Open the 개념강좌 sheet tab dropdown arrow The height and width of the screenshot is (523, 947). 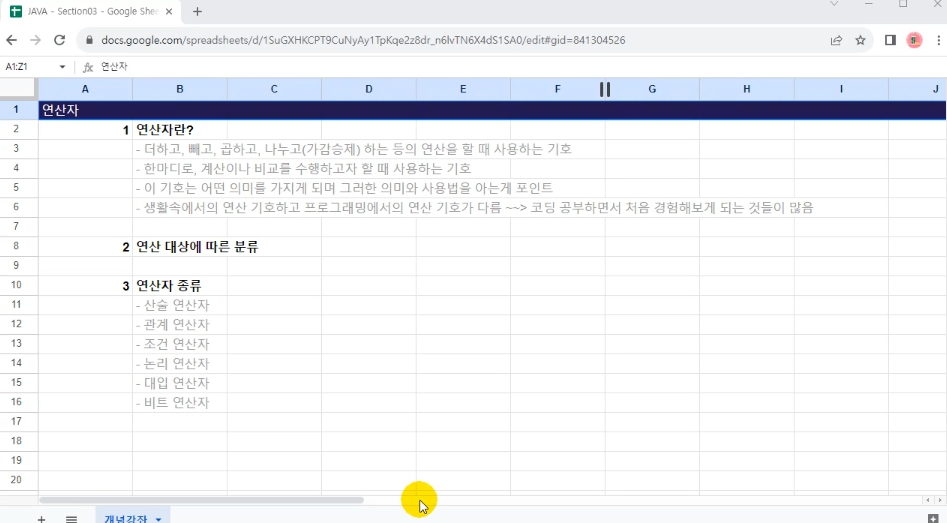coord(158,519)
